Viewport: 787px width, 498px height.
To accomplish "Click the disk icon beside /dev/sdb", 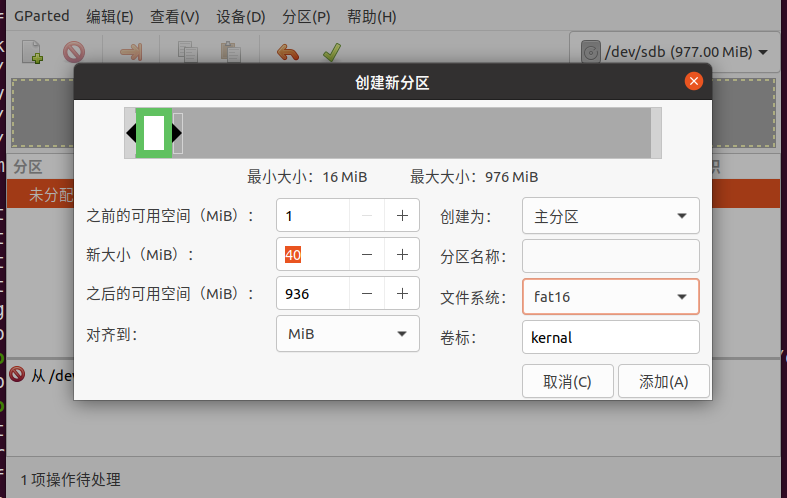I will [x=591, y=52].
